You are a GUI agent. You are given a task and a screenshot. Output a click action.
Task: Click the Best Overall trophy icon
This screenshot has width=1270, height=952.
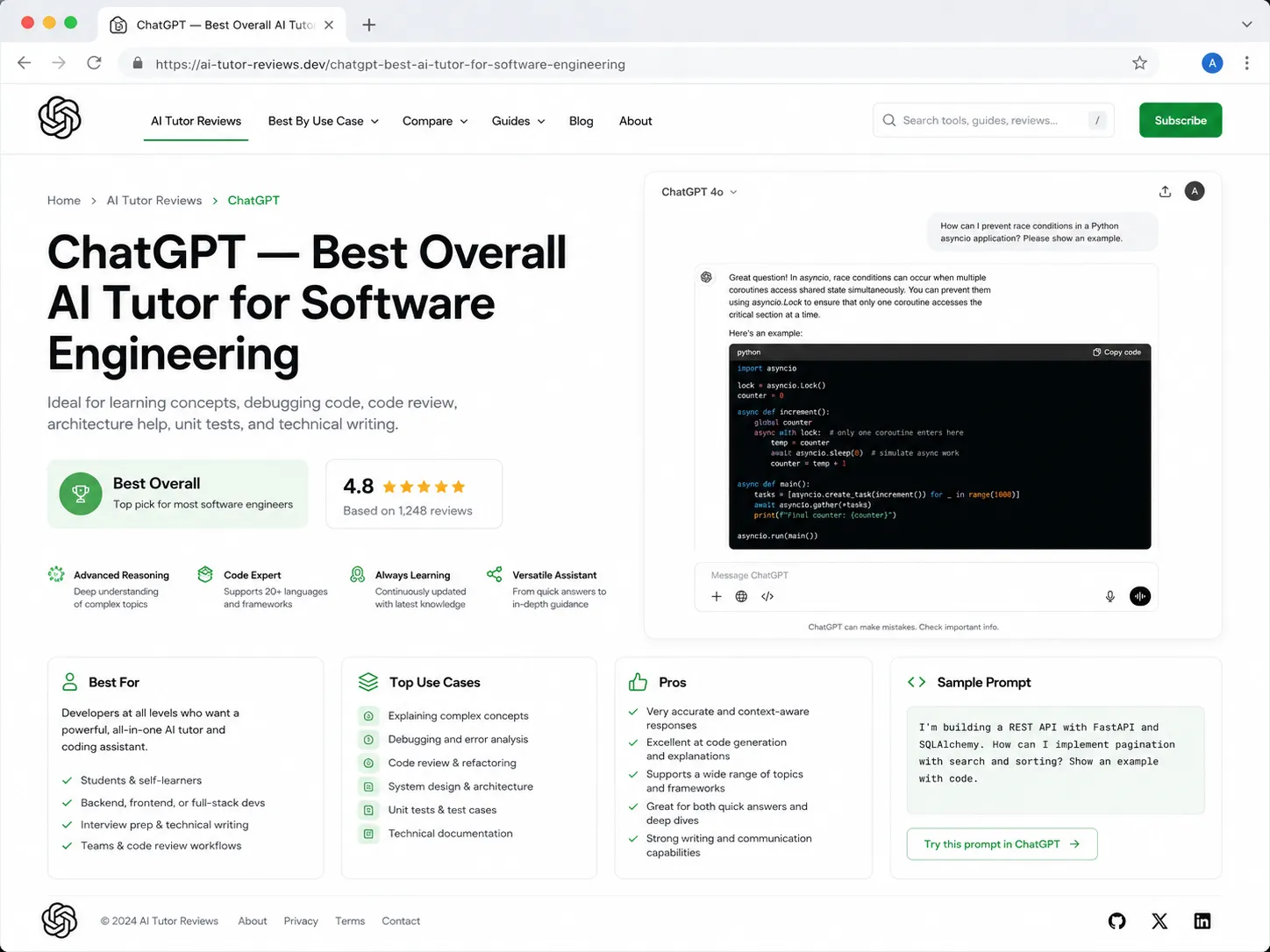coord(81,494)
